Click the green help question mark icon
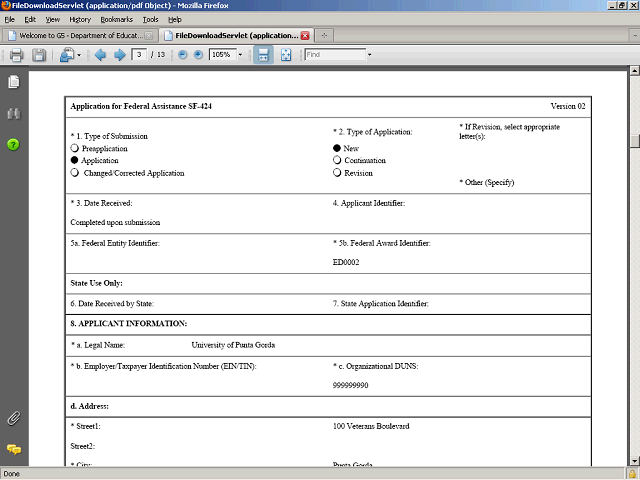Screen dimensions: 640x480 coord(13,144)
